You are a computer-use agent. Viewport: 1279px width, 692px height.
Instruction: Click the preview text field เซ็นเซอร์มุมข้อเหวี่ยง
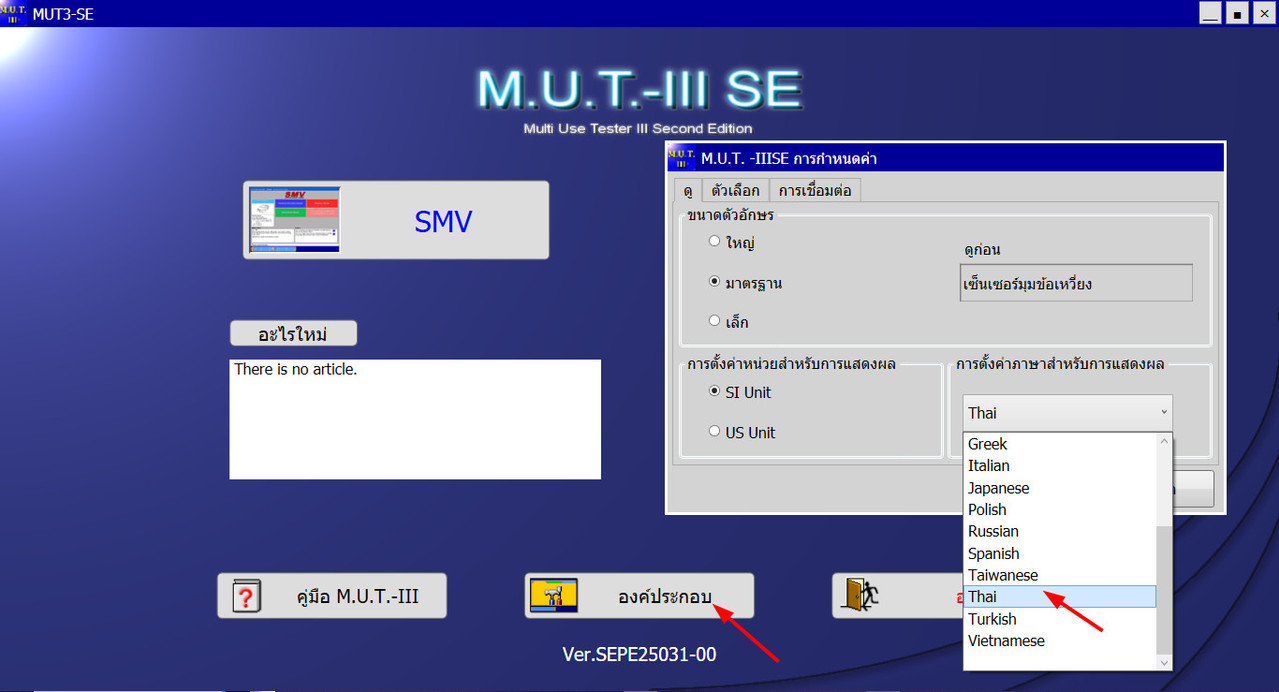click(x=1075, y=283)
